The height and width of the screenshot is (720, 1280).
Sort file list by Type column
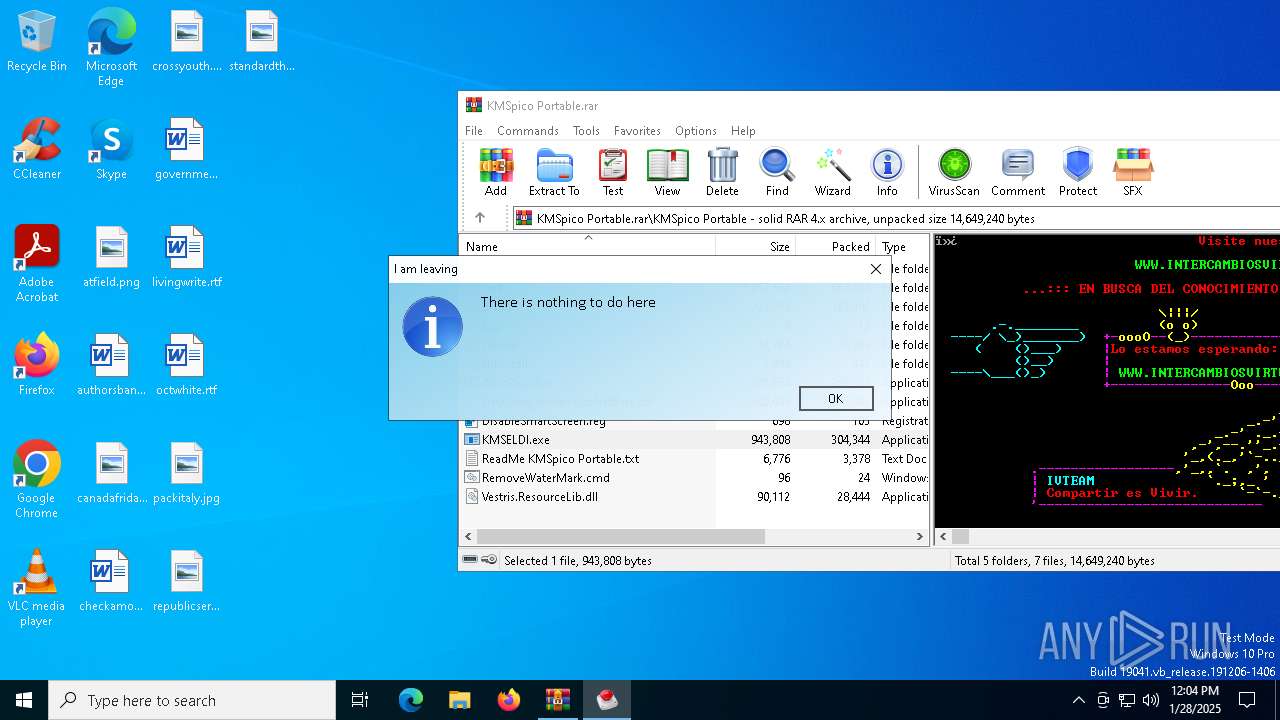click(903, 246)
